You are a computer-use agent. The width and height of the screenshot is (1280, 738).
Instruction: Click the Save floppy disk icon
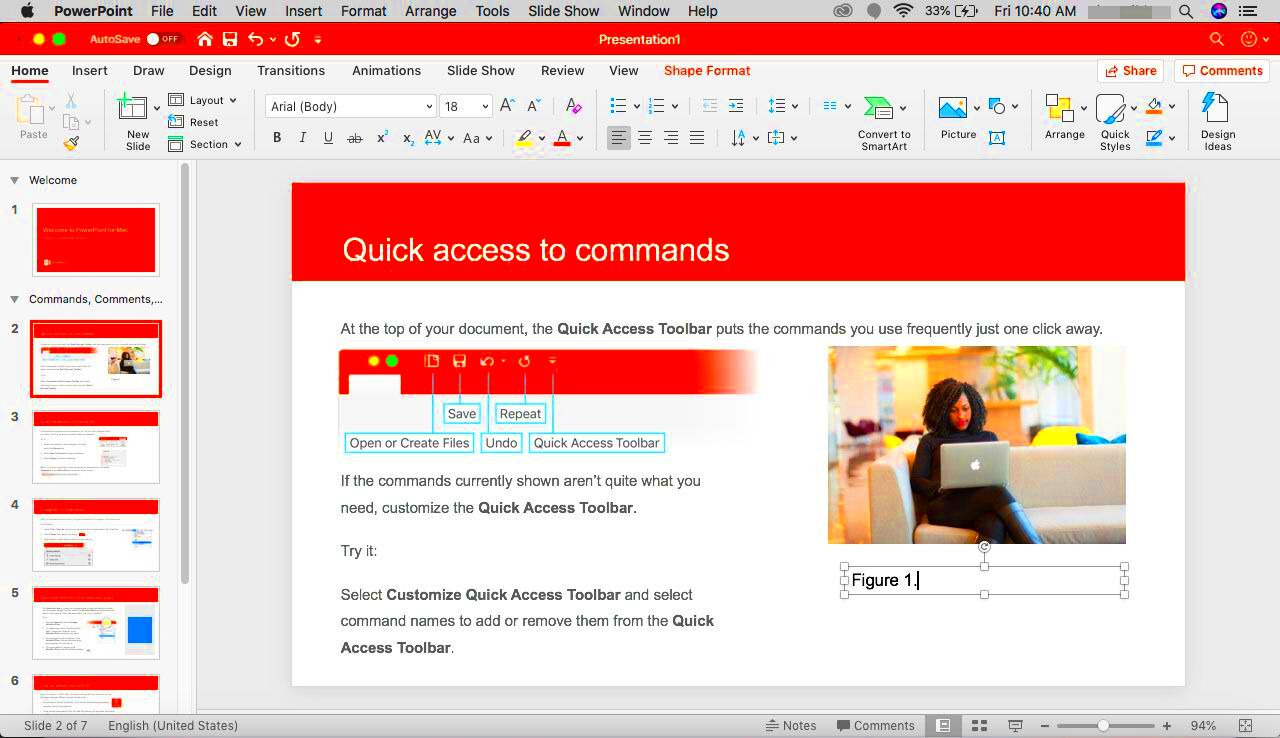230,39
